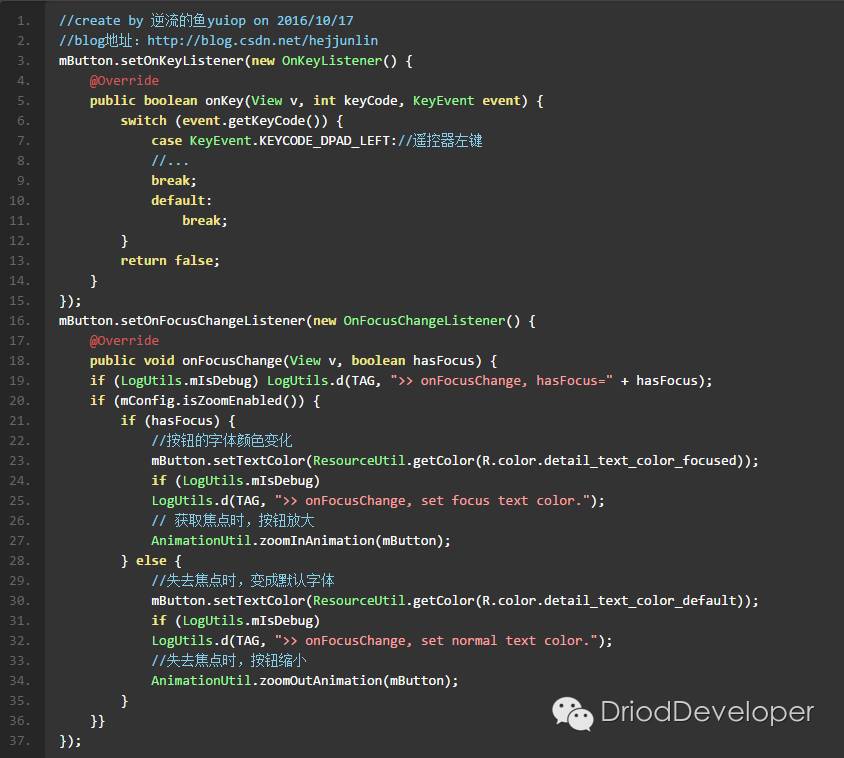Click 'OnFocusChangeListener' class name after new
Image resolution: width=844 pixels, height=758 pixels.
coord(424,321)
